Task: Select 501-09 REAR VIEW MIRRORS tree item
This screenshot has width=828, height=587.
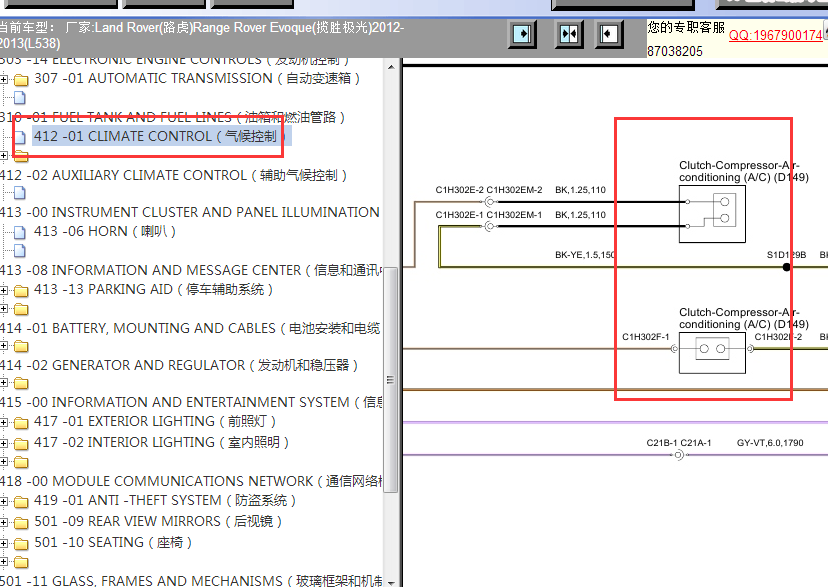Action: (158, 522)
